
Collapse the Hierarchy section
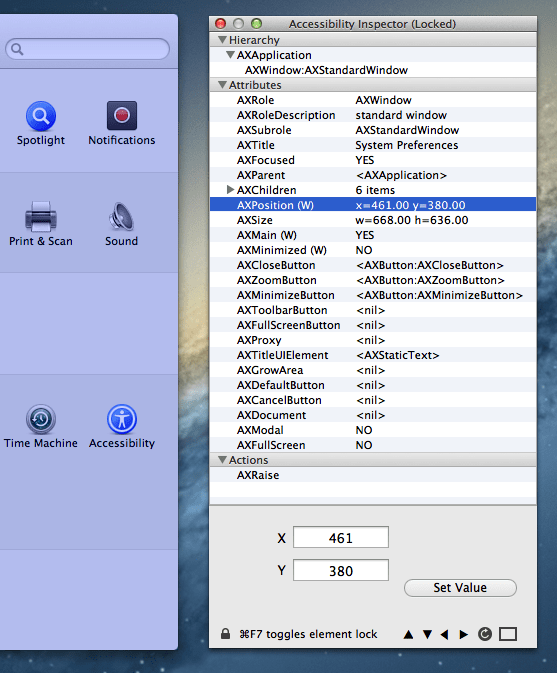(222, 40)
